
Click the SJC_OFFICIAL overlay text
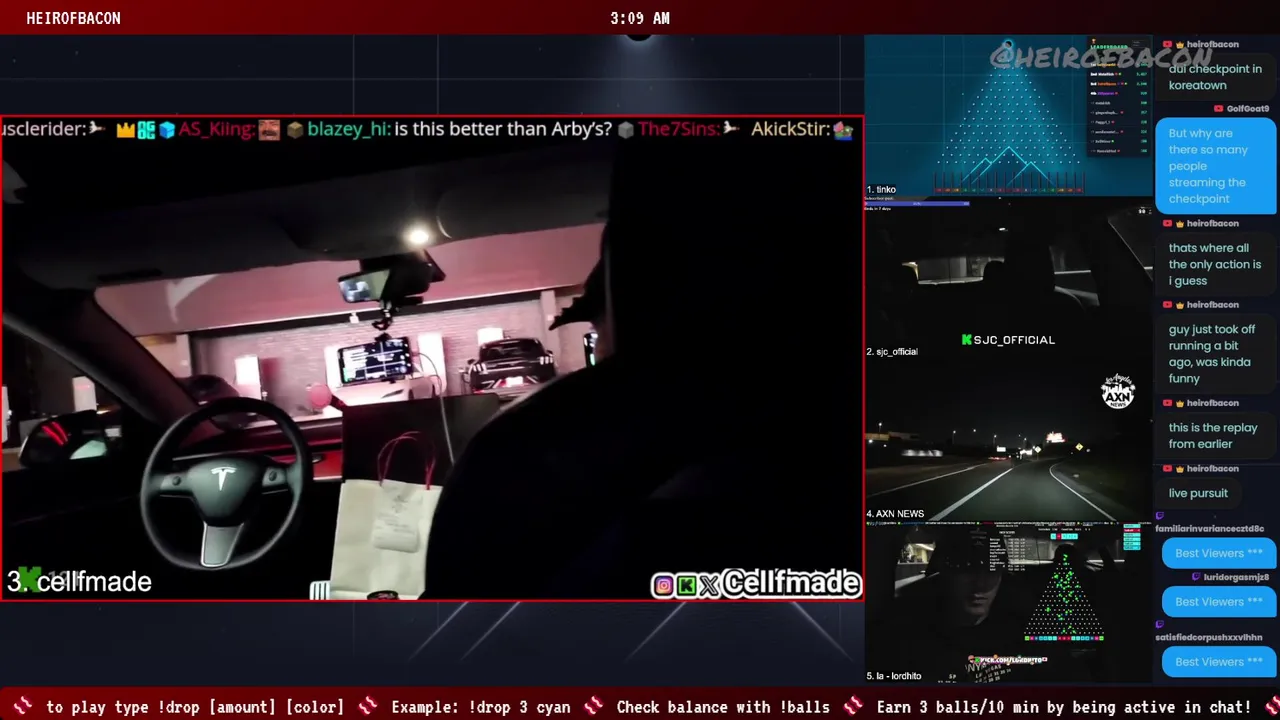[x=1014, y=340]
